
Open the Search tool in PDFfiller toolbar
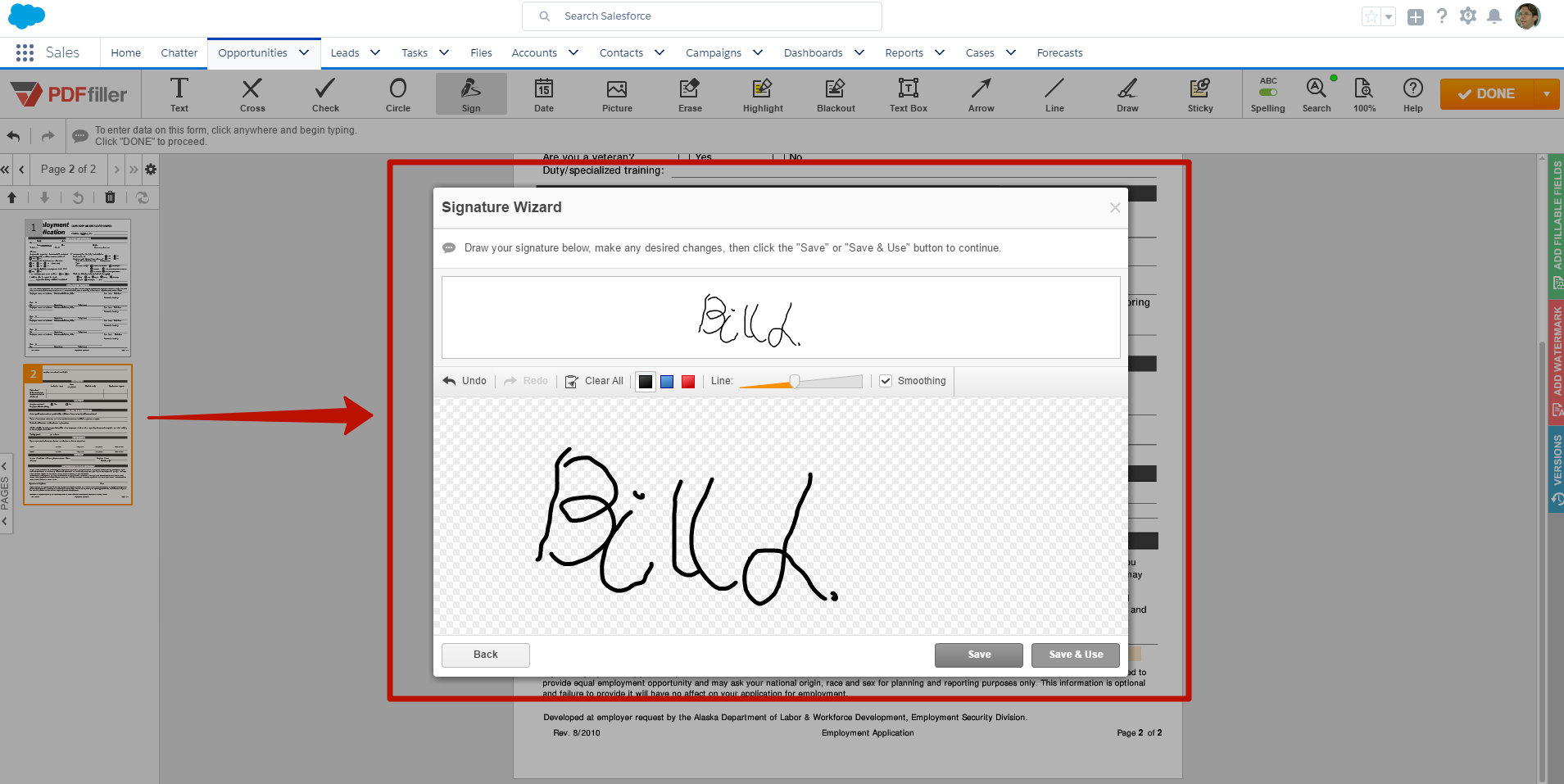pyautogui.click(x=1317, y=93)
